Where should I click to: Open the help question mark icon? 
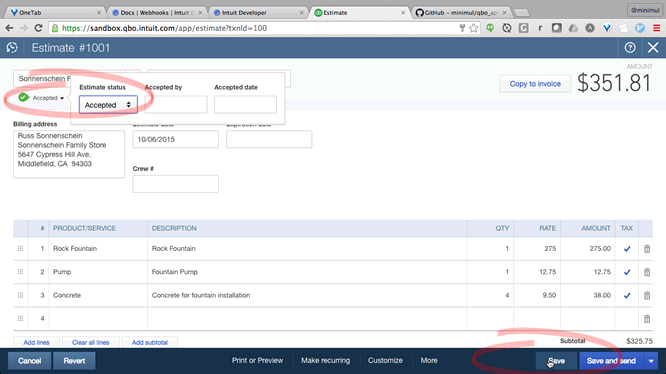tap(630, 48)
